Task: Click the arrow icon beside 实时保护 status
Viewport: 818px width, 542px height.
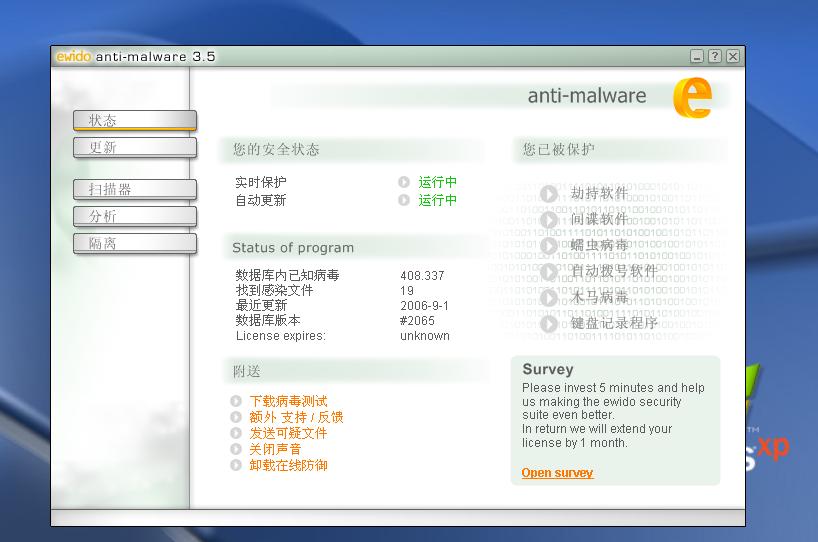Action: [x=404, y=182]
